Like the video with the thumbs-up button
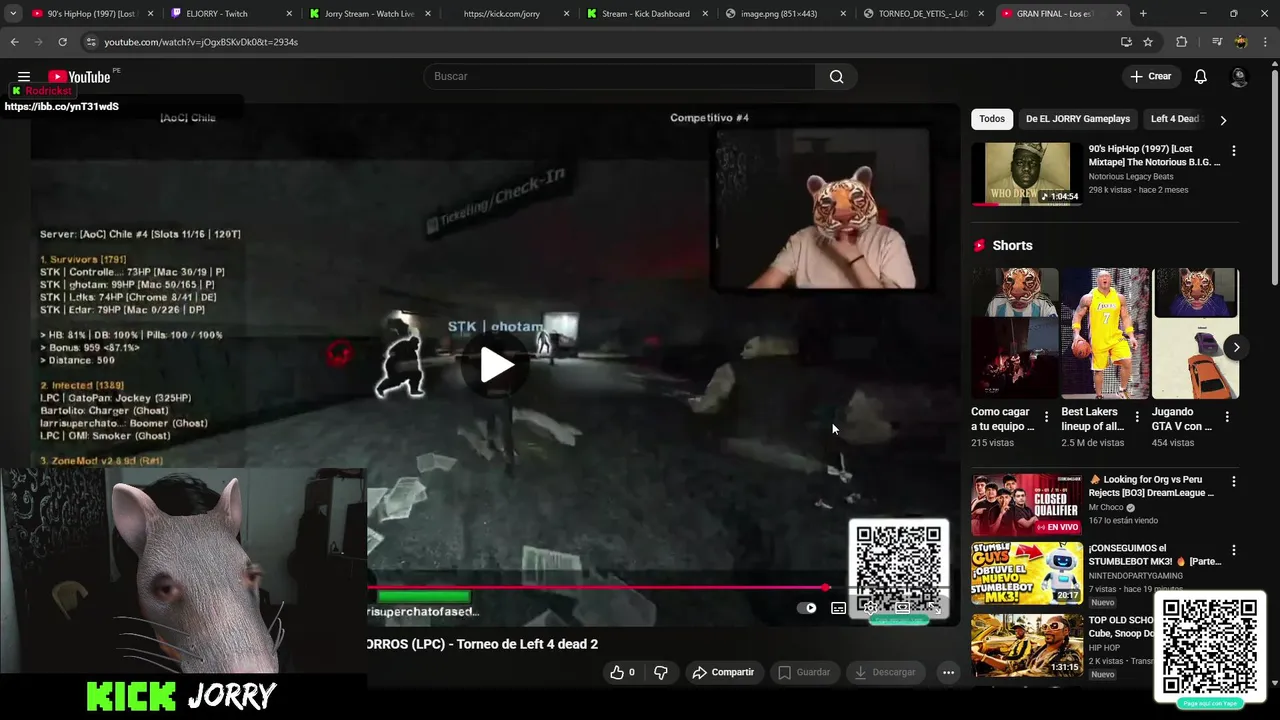The width and height of the screenshot is (1280, 720). coord(623,672)
